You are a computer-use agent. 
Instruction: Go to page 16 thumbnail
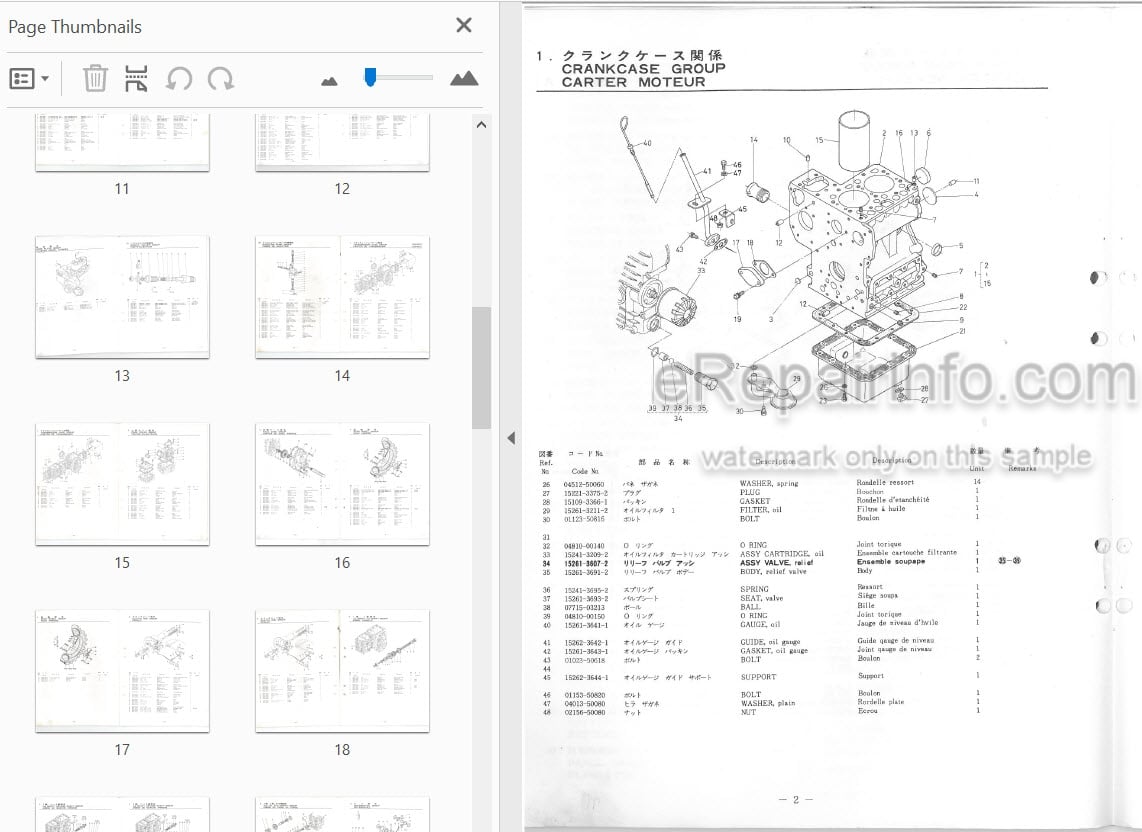click(342, 484)
